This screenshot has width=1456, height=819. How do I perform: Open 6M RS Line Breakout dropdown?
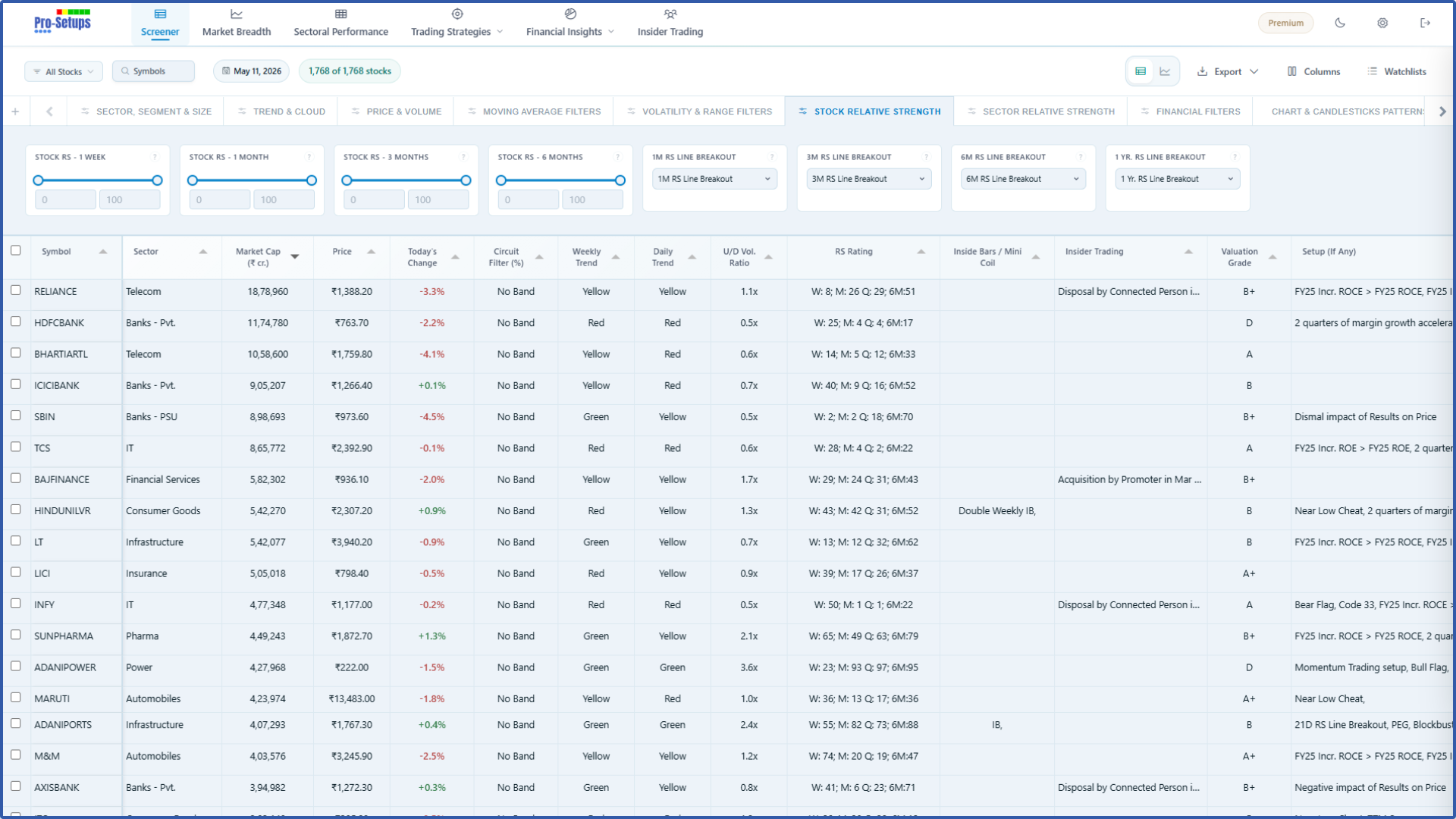pyautogui.click(x=1022, y=179)
